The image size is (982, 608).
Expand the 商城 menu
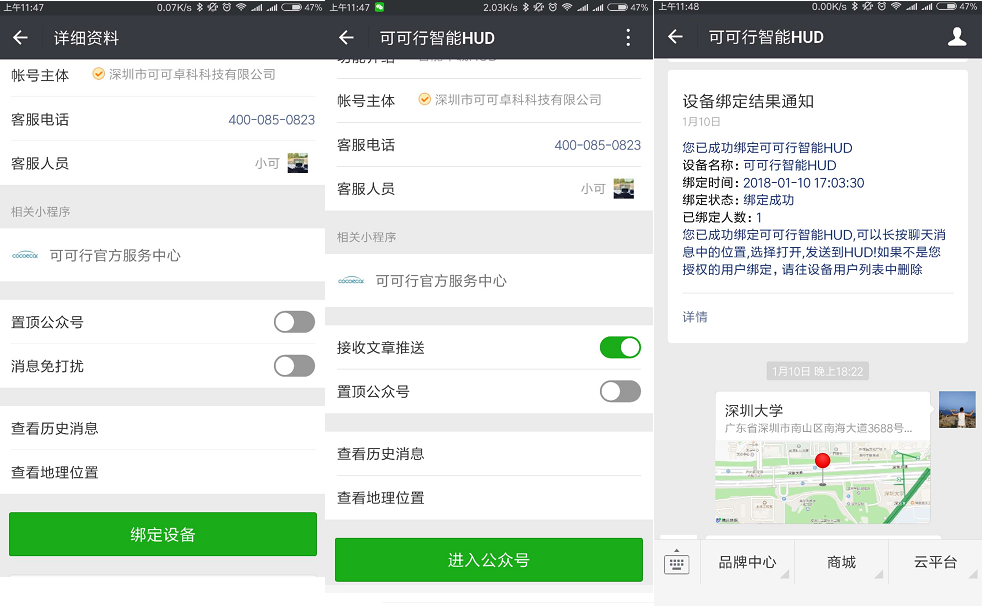[x=841, y=562]
